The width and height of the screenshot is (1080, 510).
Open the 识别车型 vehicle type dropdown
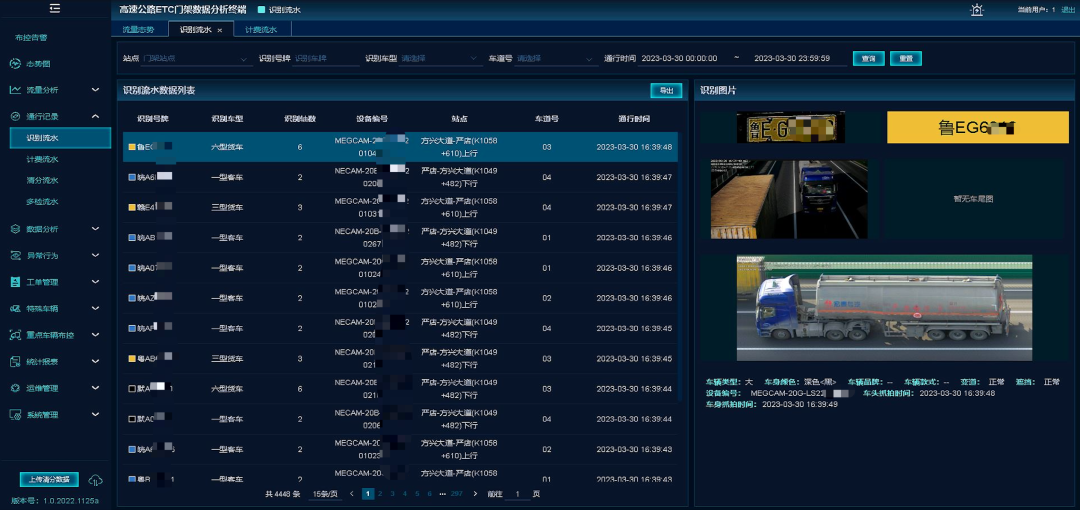[435, 59]
